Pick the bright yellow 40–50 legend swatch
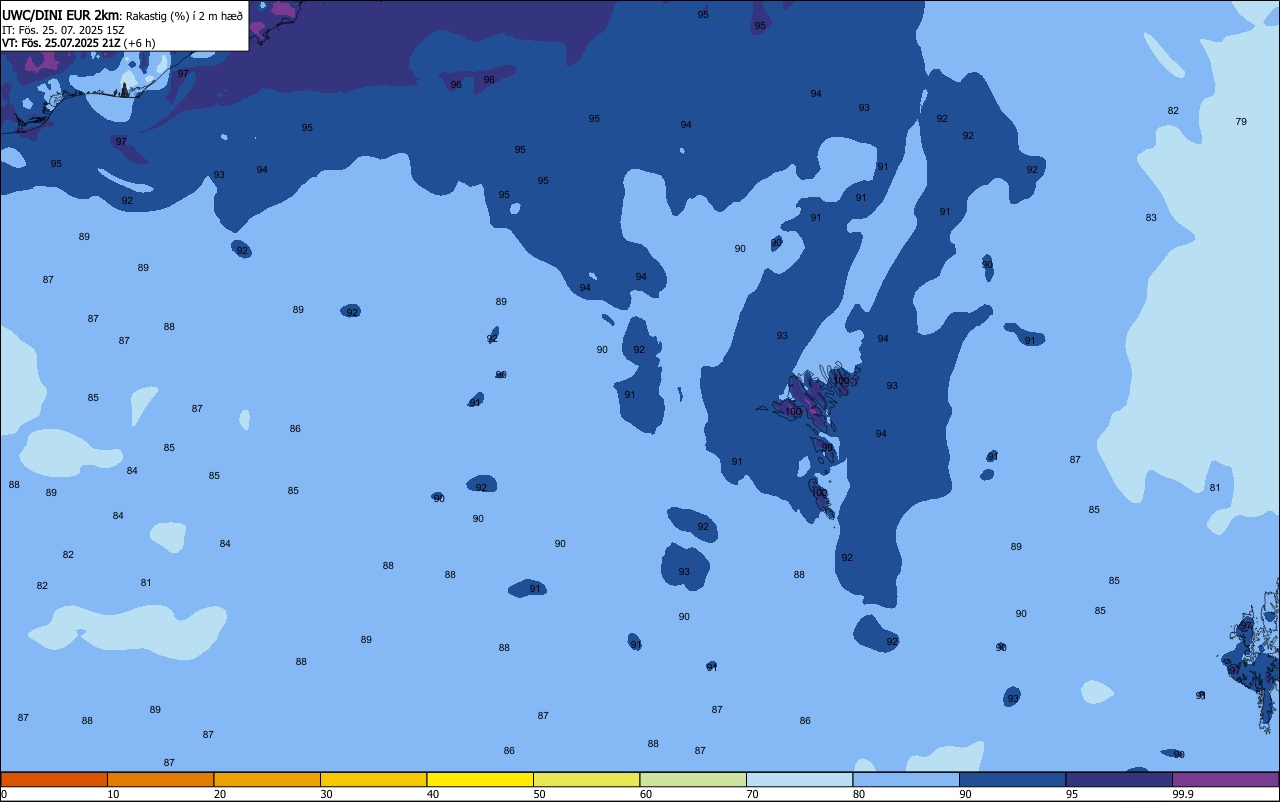This screenshot has height=802, width=1280. click(x=480, y=779)
